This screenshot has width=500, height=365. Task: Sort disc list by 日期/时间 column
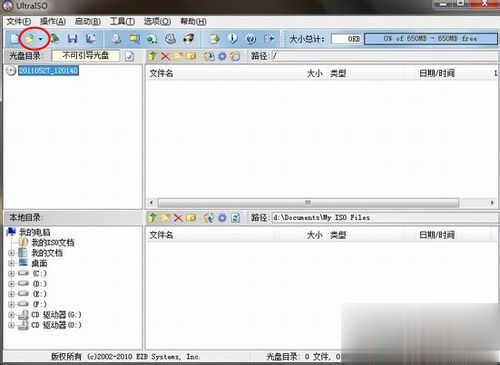[448, 73]
